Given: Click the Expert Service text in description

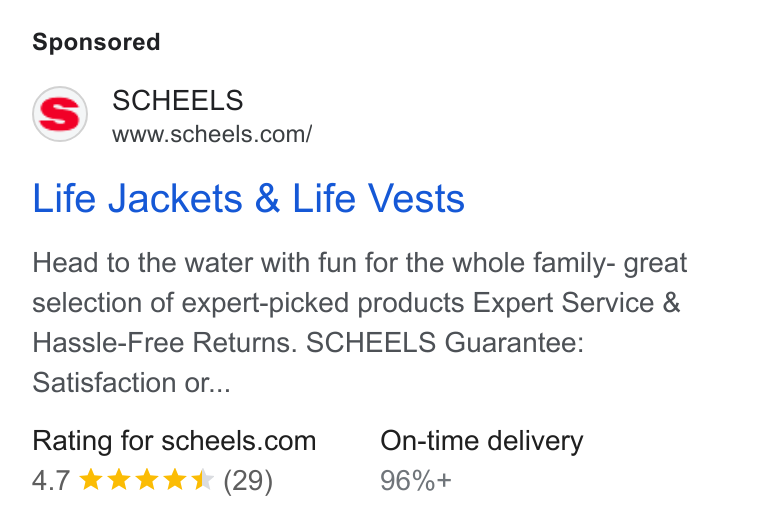Looking at the screenshot, I should (x=561, y=302).
